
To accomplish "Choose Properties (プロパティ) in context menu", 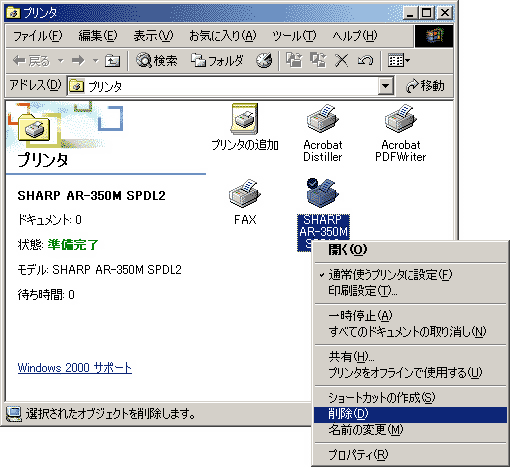I will click(410, 455).
